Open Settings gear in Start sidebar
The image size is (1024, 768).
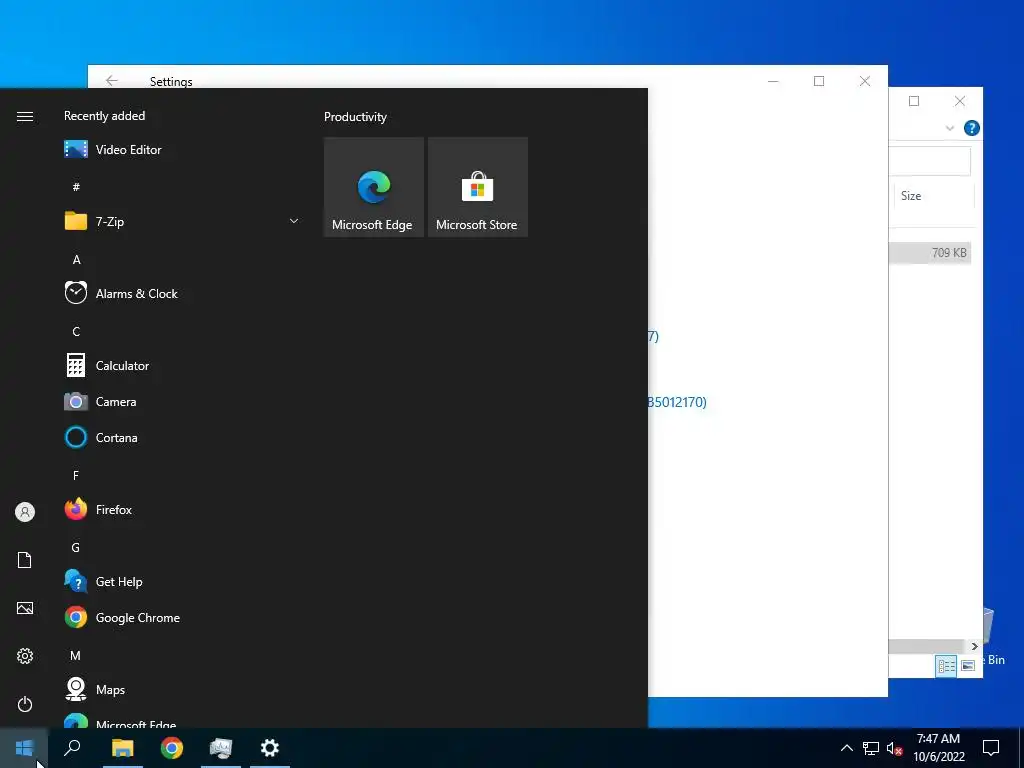coord(25,656)
